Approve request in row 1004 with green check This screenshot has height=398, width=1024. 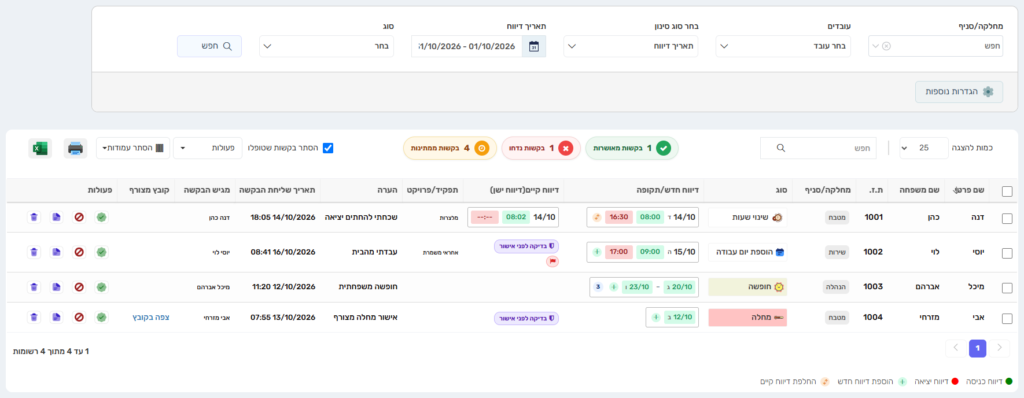point(101,317)
